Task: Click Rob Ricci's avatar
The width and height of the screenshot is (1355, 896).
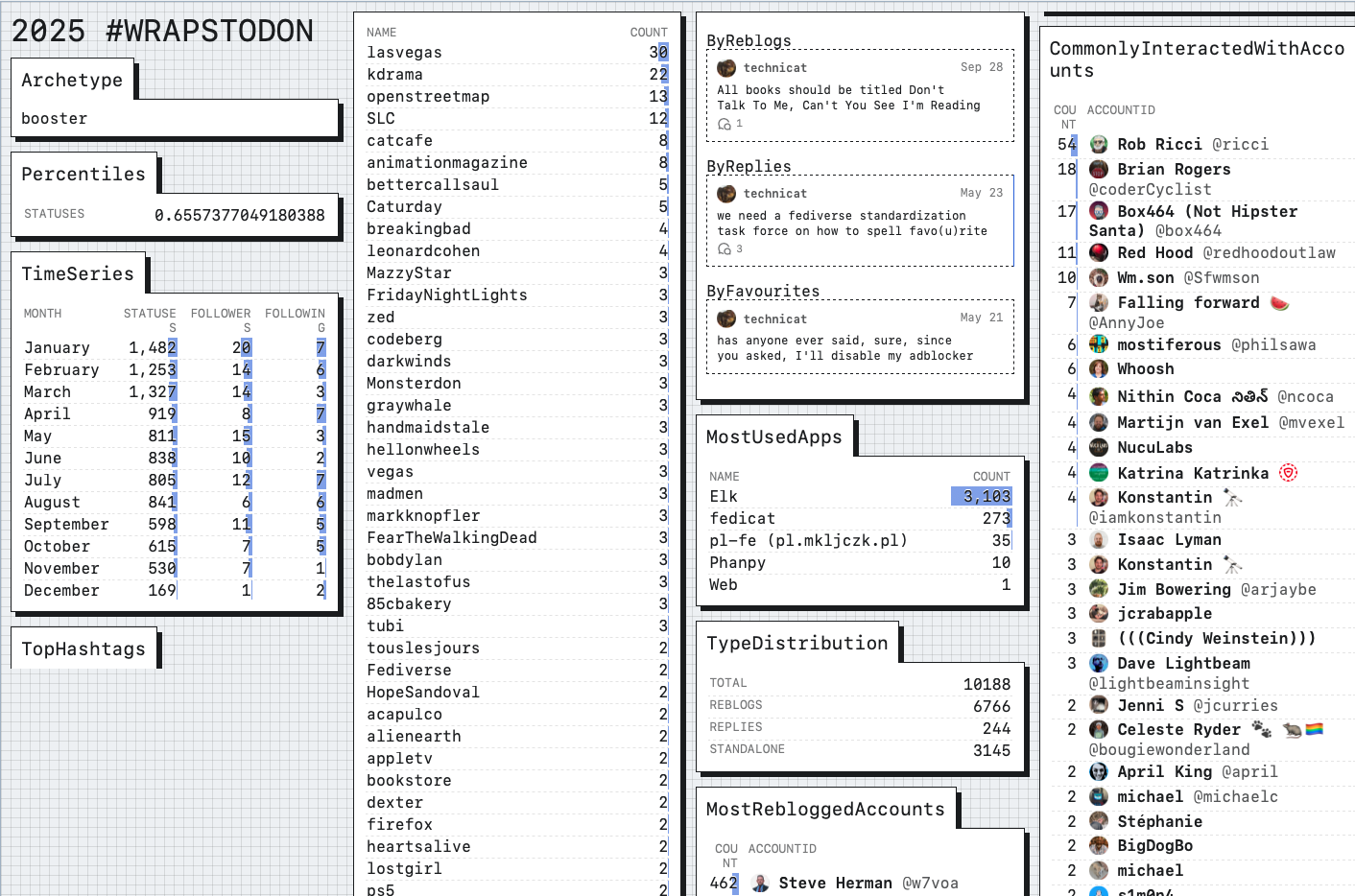Action: 1099,145
